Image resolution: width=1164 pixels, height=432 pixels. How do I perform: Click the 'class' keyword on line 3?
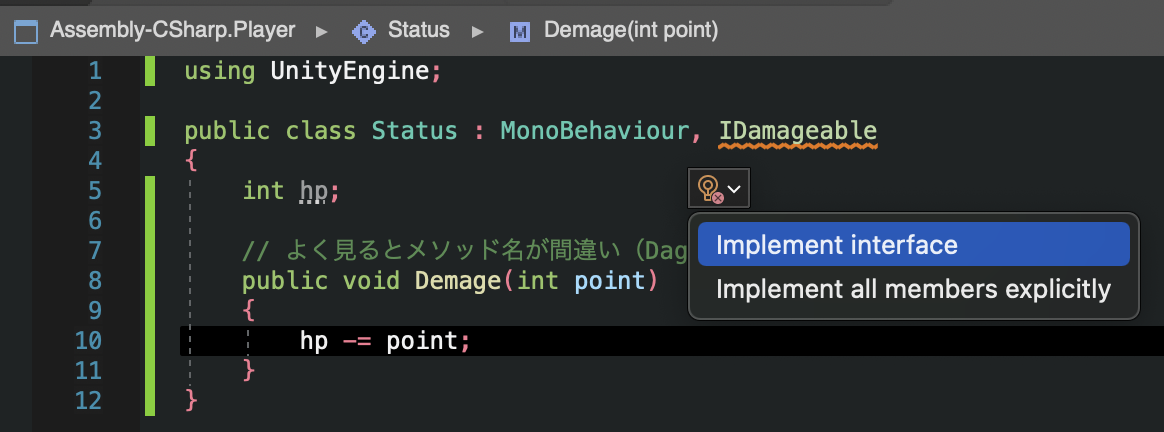coord(321,131)
